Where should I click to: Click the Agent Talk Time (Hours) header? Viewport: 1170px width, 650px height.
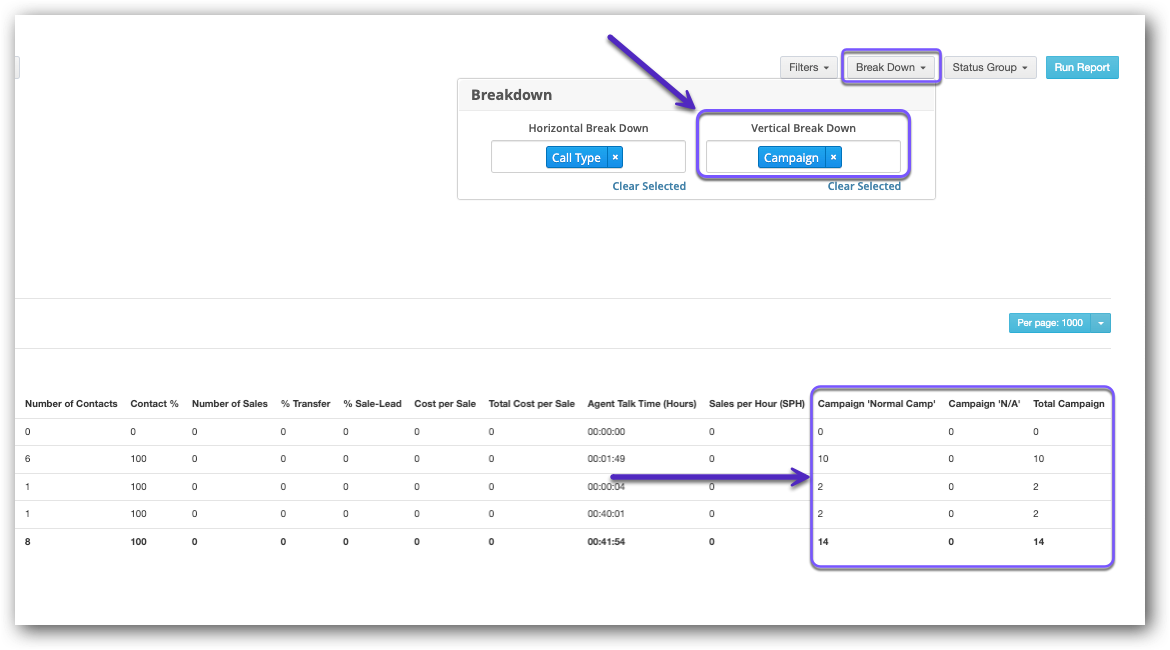tap(642, 404)
